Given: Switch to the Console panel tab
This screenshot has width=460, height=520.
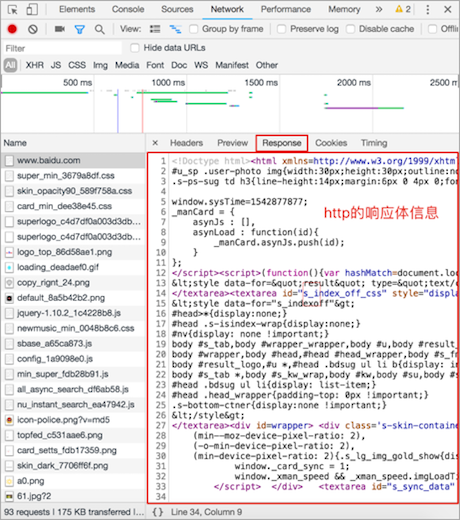Looking at the screenshot, I should pos(128,9).
